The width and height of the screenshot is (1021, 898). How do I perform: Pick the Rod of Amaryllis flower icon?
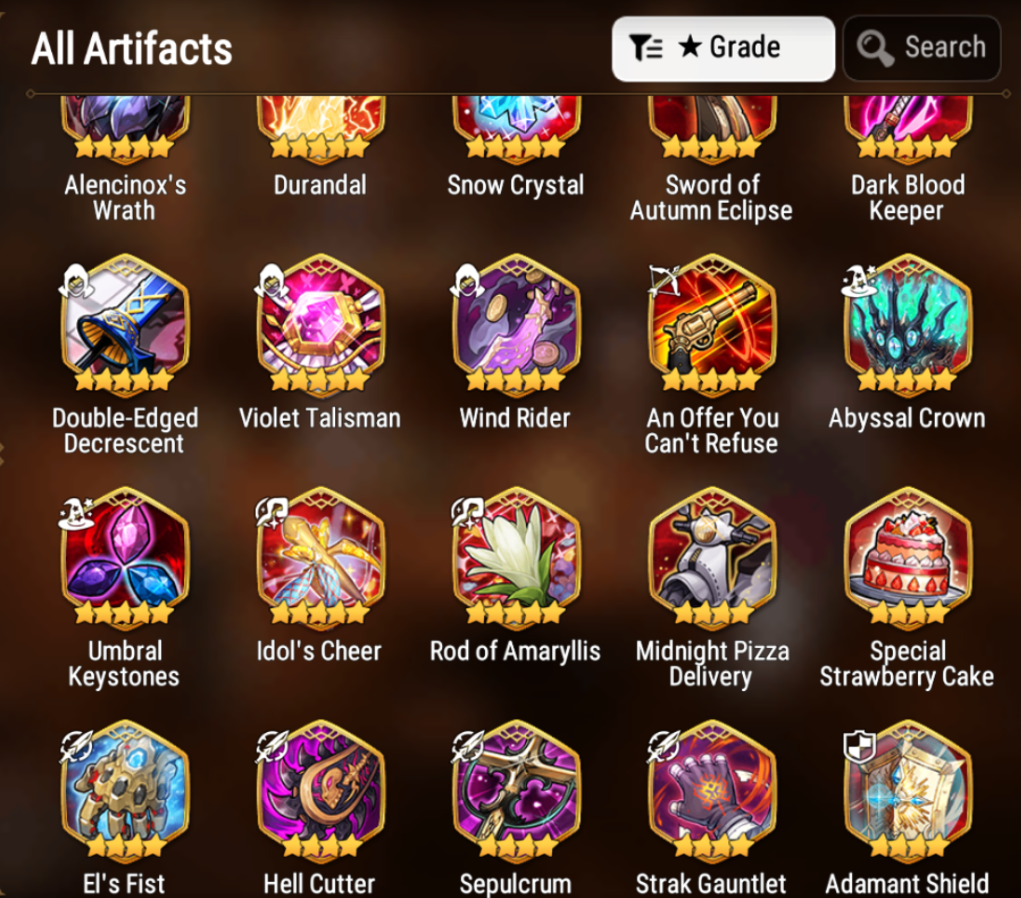pos(516,558)
